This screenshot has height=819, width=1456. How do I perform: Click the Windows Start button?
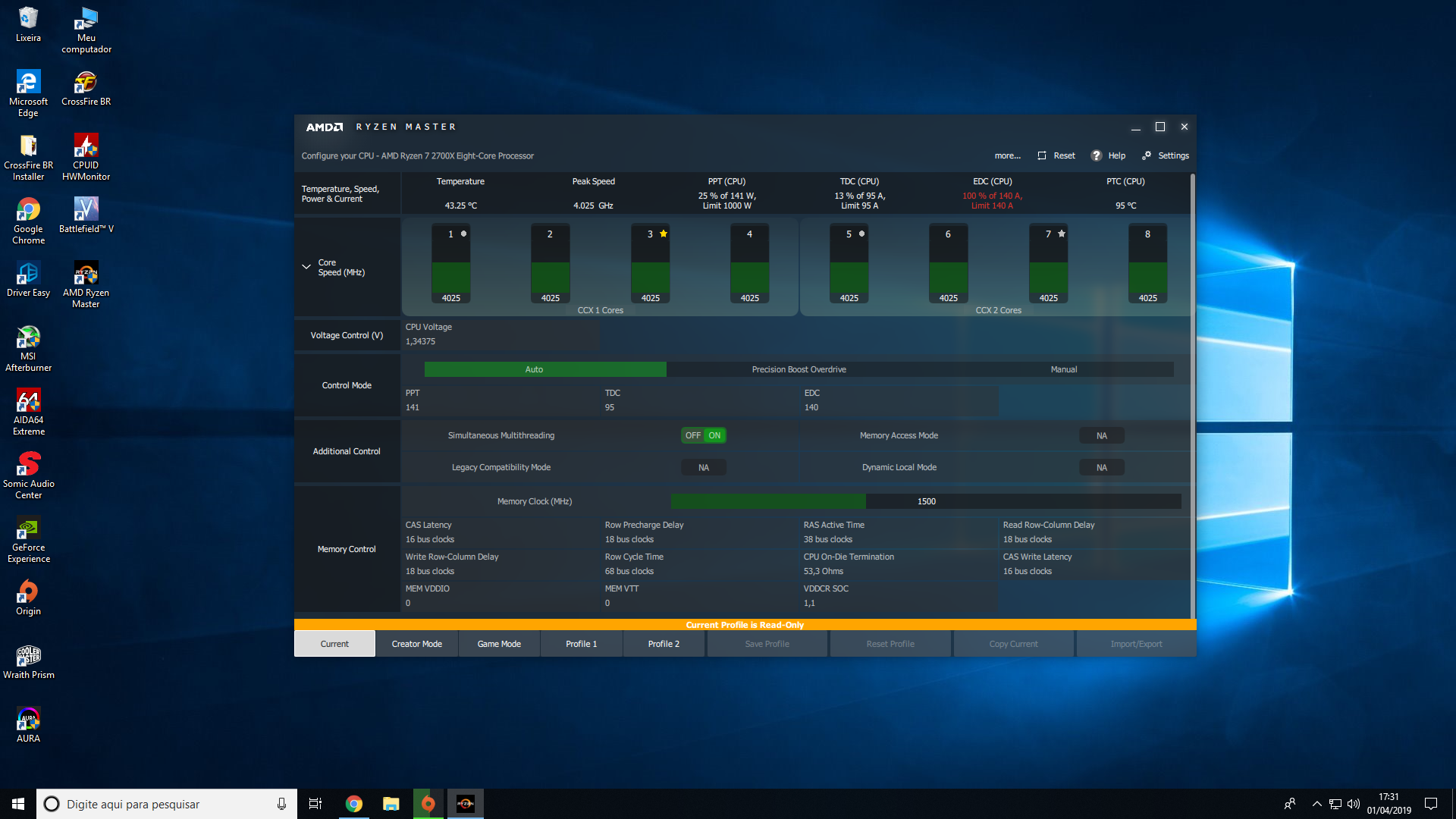(18, 804)
